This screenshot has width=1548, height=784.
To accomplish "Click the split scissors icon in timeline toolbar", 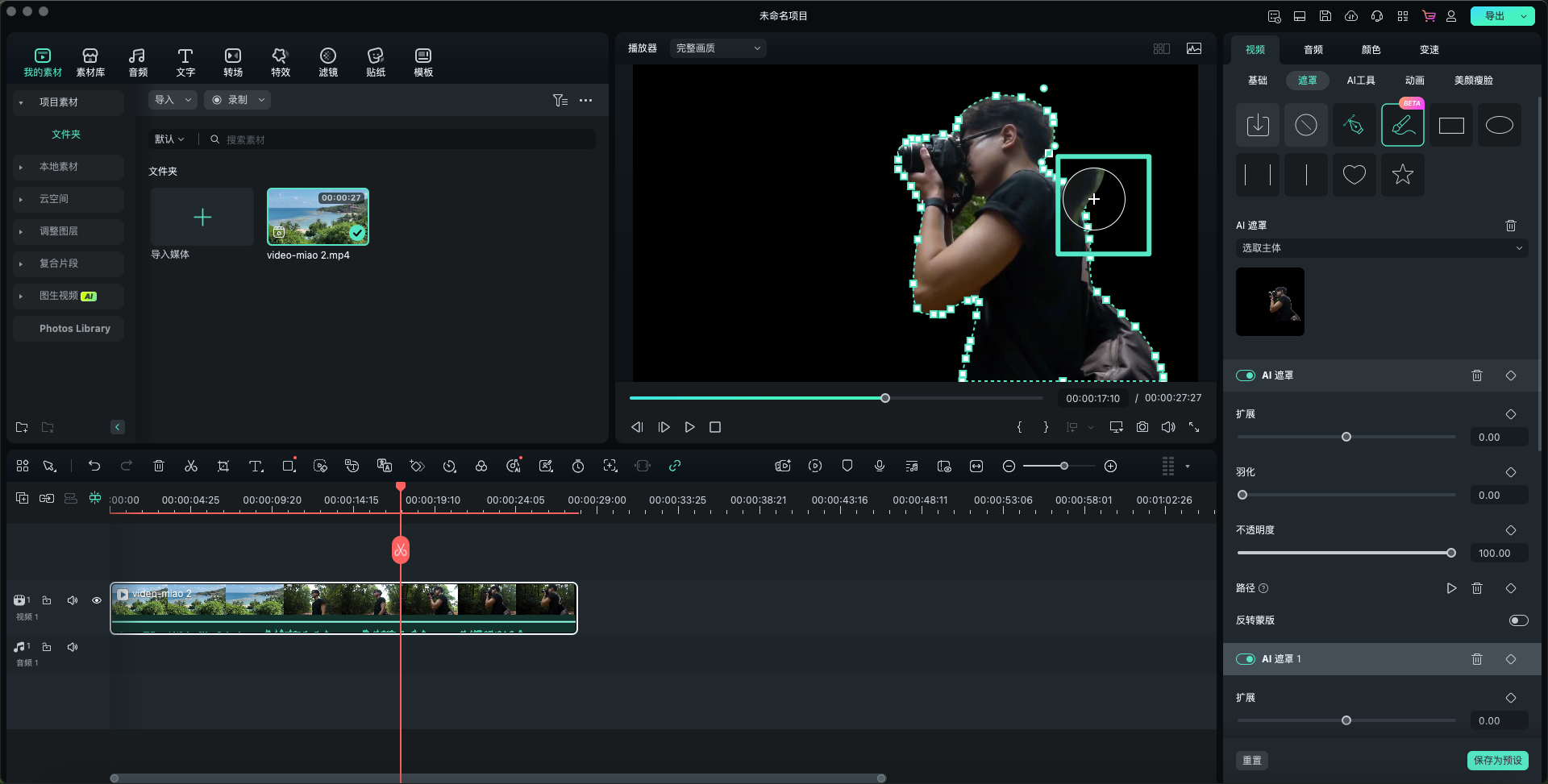I will (x=191, y=466).
